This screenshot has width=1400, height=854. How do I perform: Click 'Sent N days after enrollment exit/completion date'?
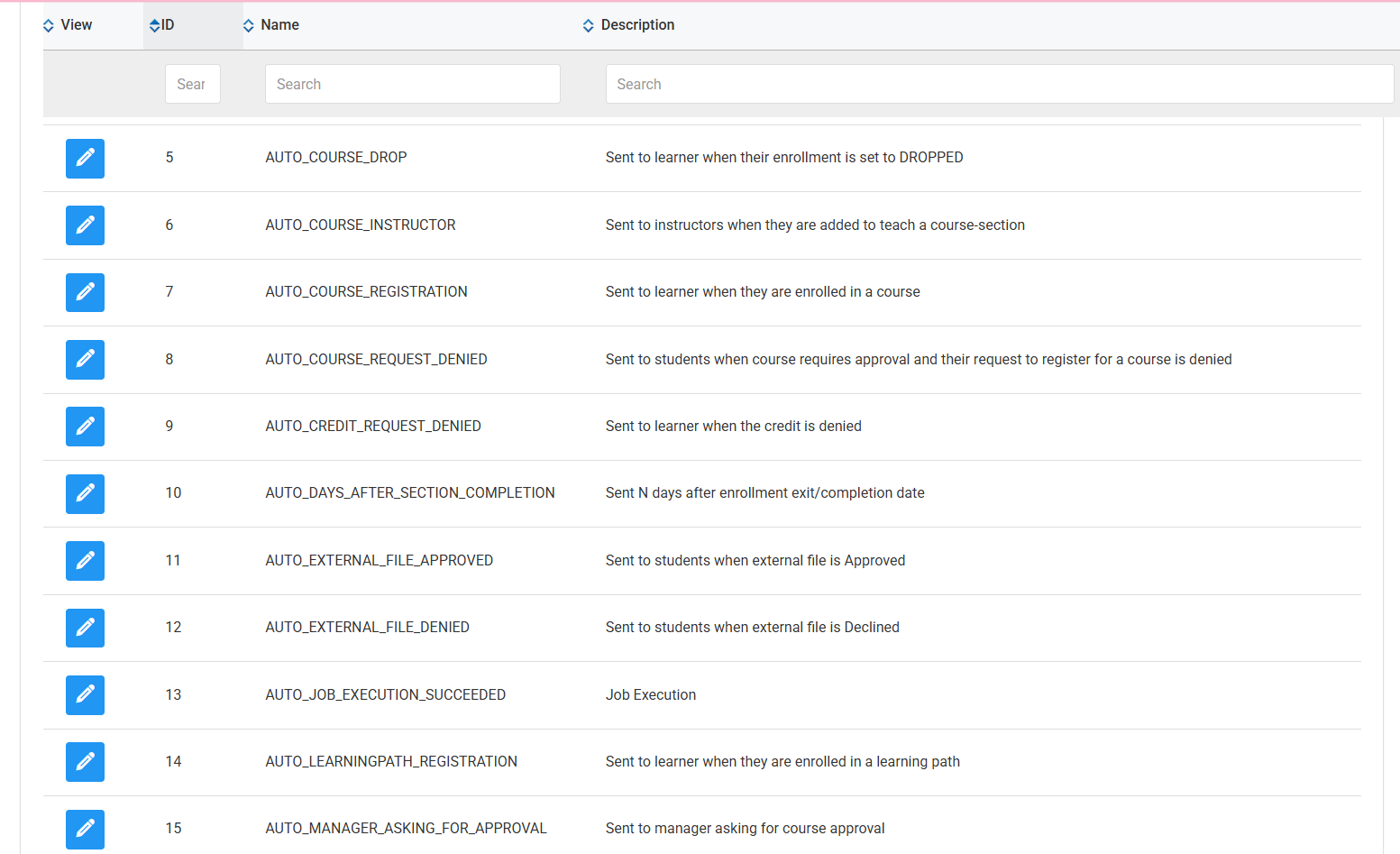click(765, 493)
